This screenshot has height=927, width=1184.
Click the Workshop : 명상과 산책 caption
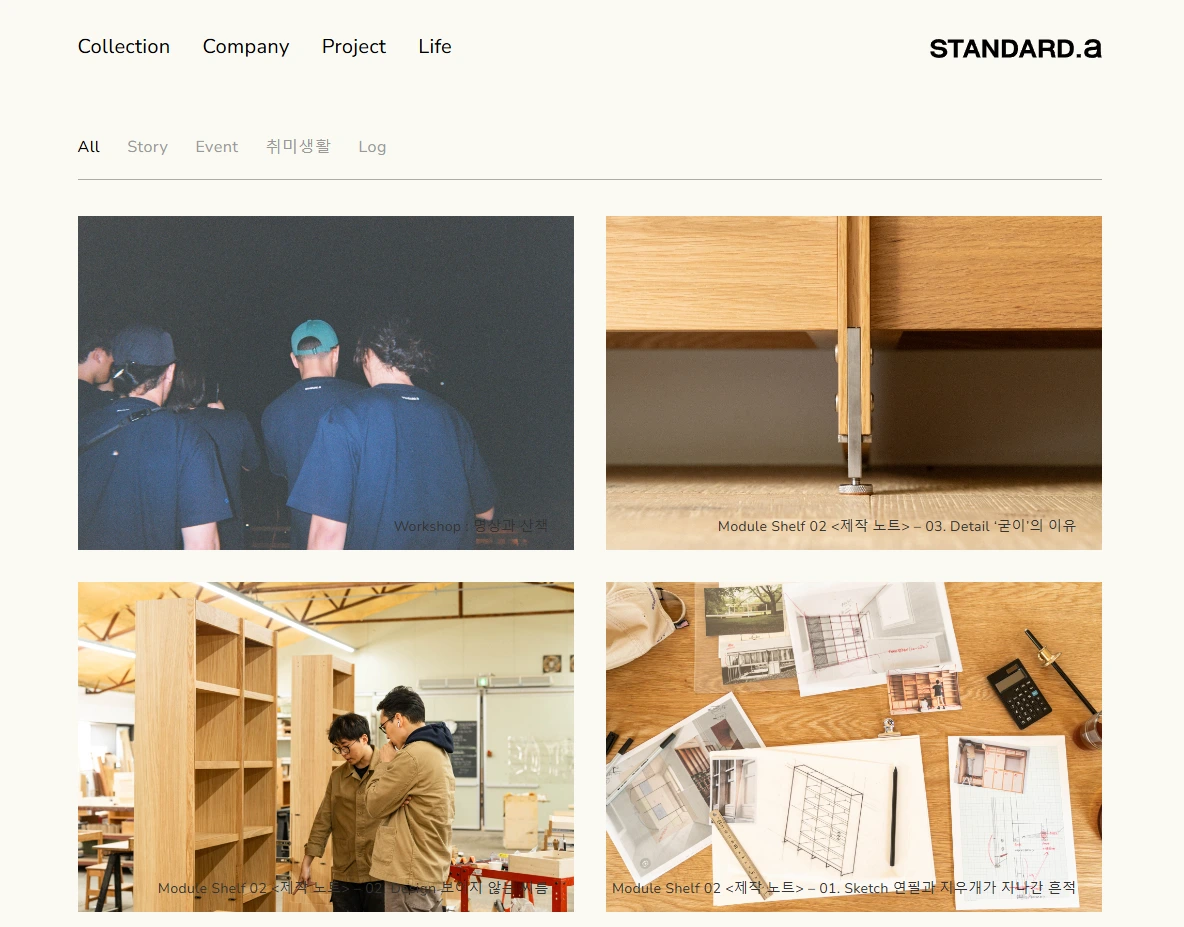(x=470, y=526)
